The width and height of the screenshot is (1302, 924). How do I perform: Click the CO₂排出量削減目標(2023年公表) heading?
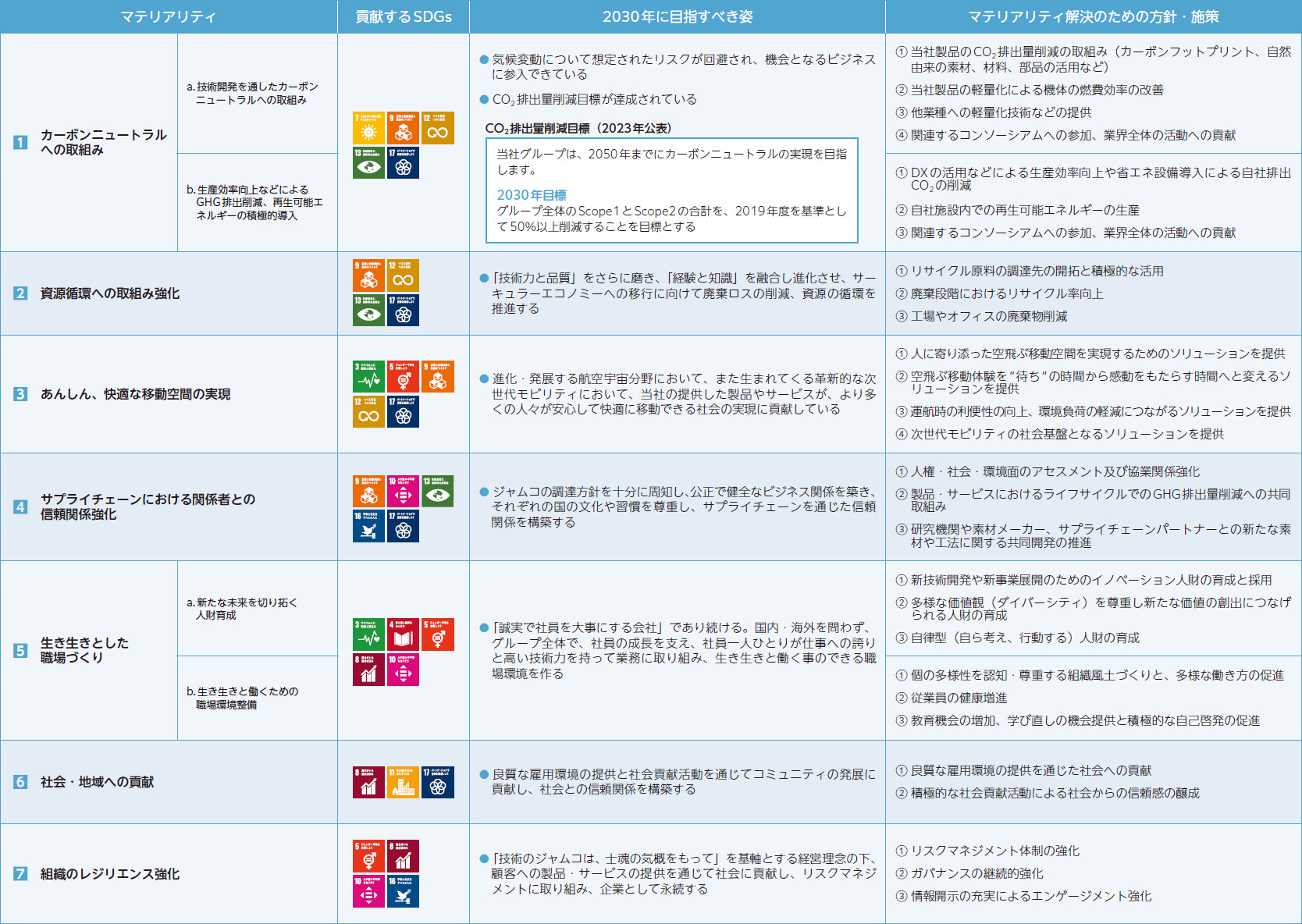point(578,129)
